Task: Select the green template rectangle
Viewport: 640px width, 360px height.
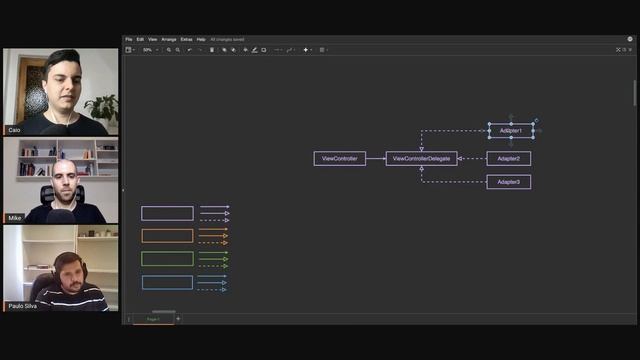Action: click(167, 259)
